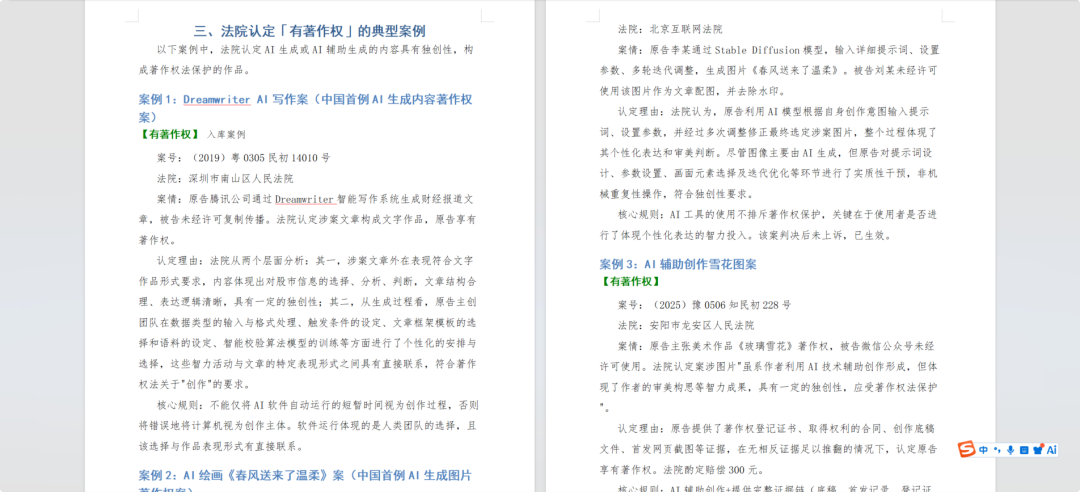Click the line starting 认定理由:法院认为,原告利用 AI 模型
Viewport: 1080px width, 492px height.
(775, 111)
